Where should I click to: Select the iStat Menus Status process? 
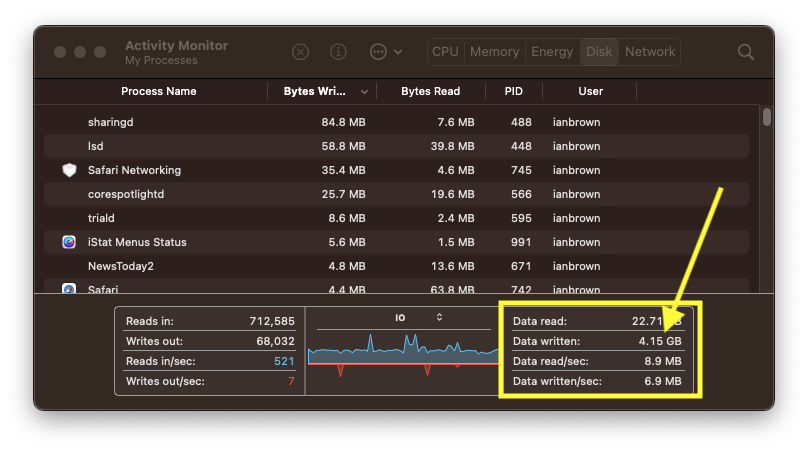[x=396, y=242]
